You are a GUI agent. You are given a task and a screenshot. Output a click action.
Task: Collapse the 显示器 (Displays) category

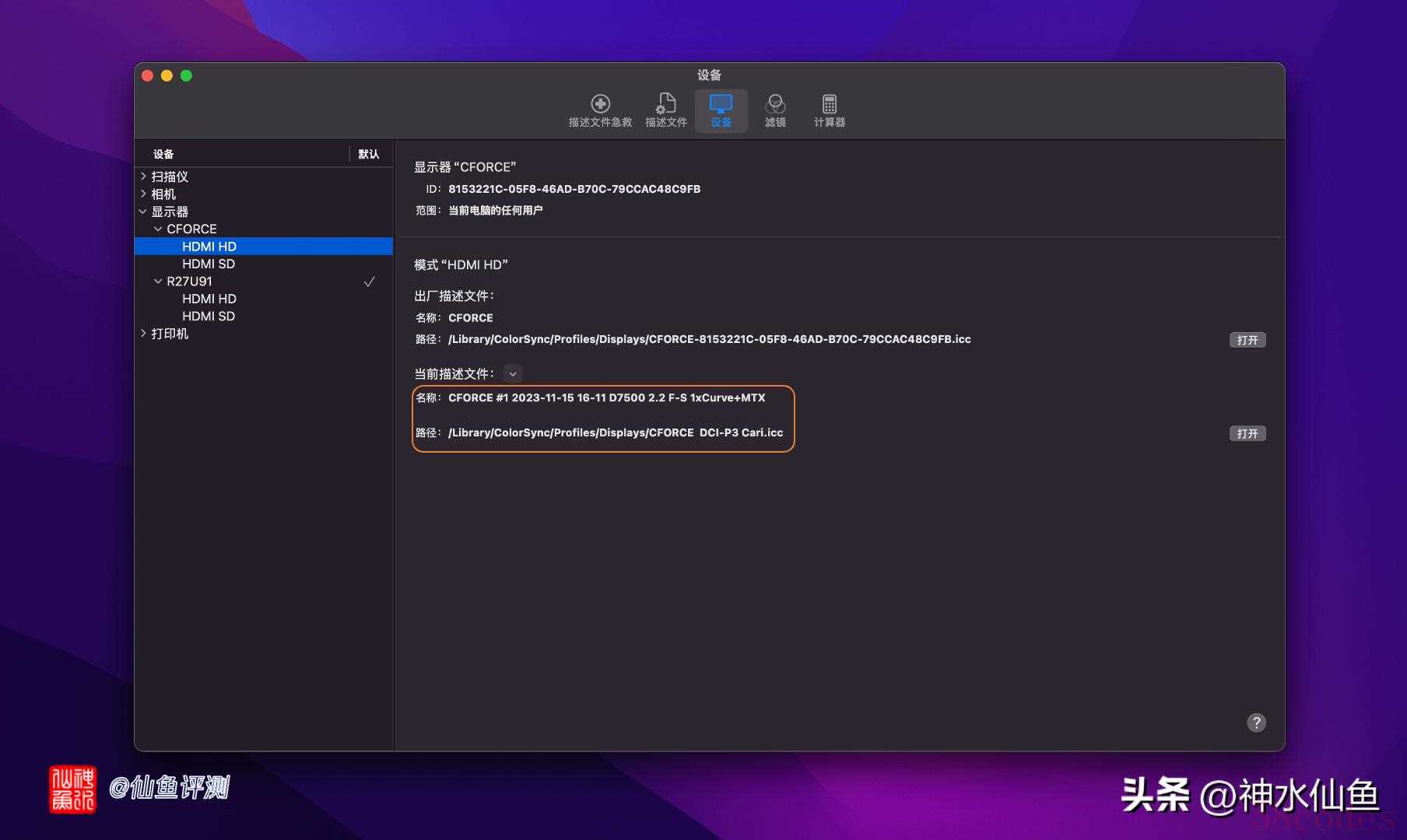tap(143, 212)
